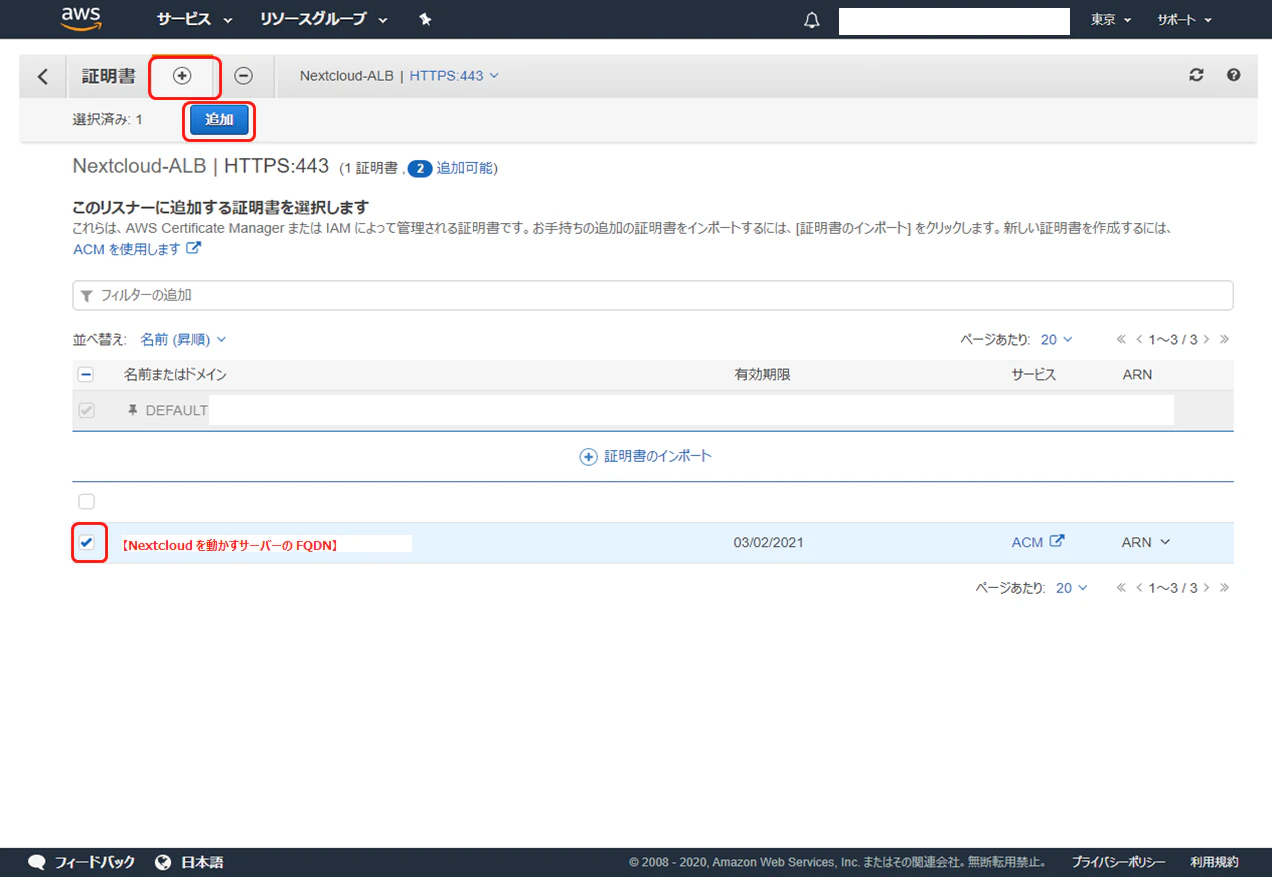Select the minus (remove certificates) tab

click(x=243, y=76)
